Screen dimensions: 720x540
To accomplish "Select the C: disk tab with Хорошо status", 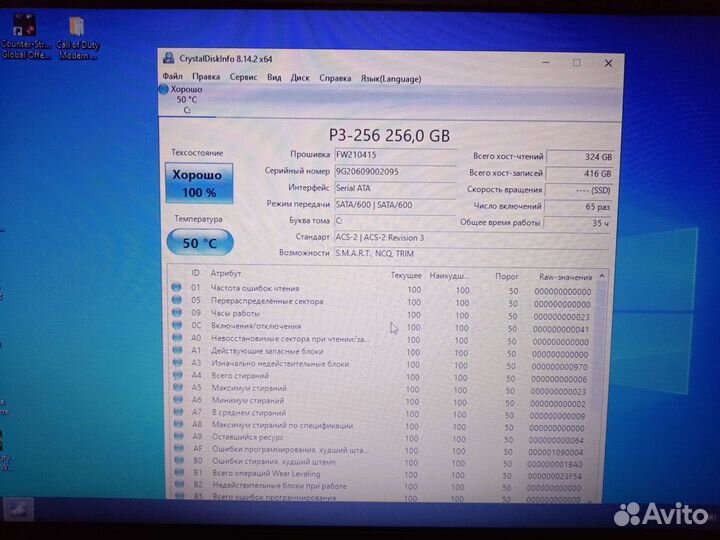I will point(186,100).
